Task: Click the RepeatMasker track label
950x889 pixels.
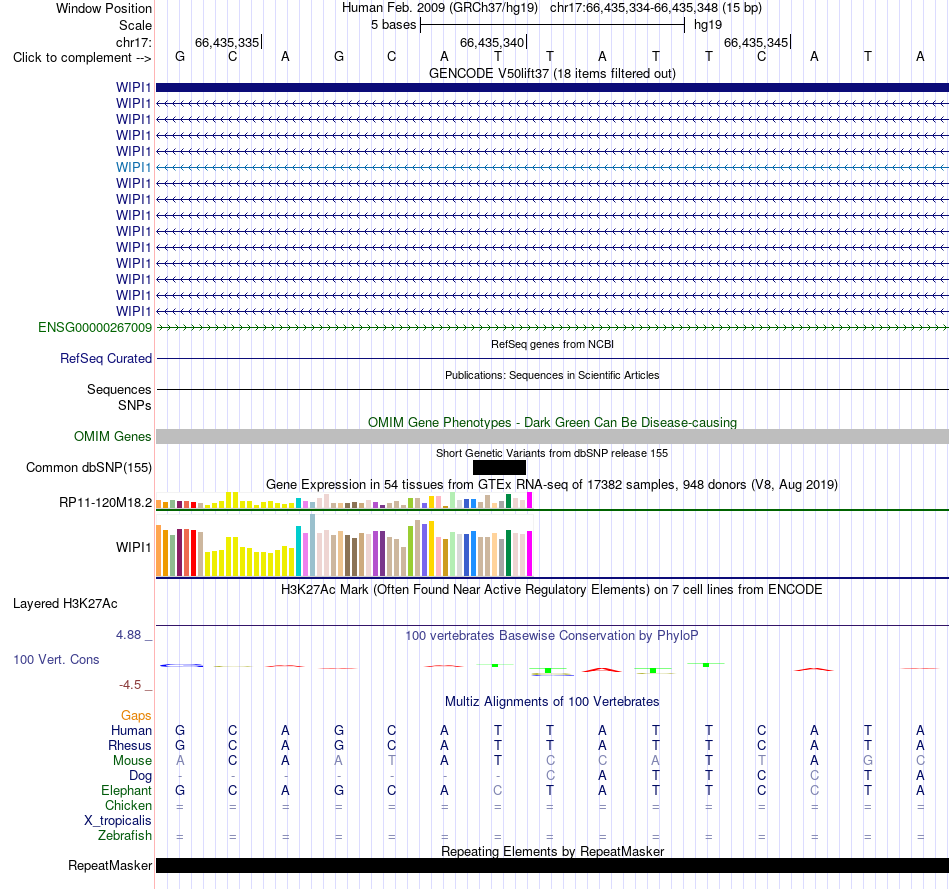Action: point(110,866)
